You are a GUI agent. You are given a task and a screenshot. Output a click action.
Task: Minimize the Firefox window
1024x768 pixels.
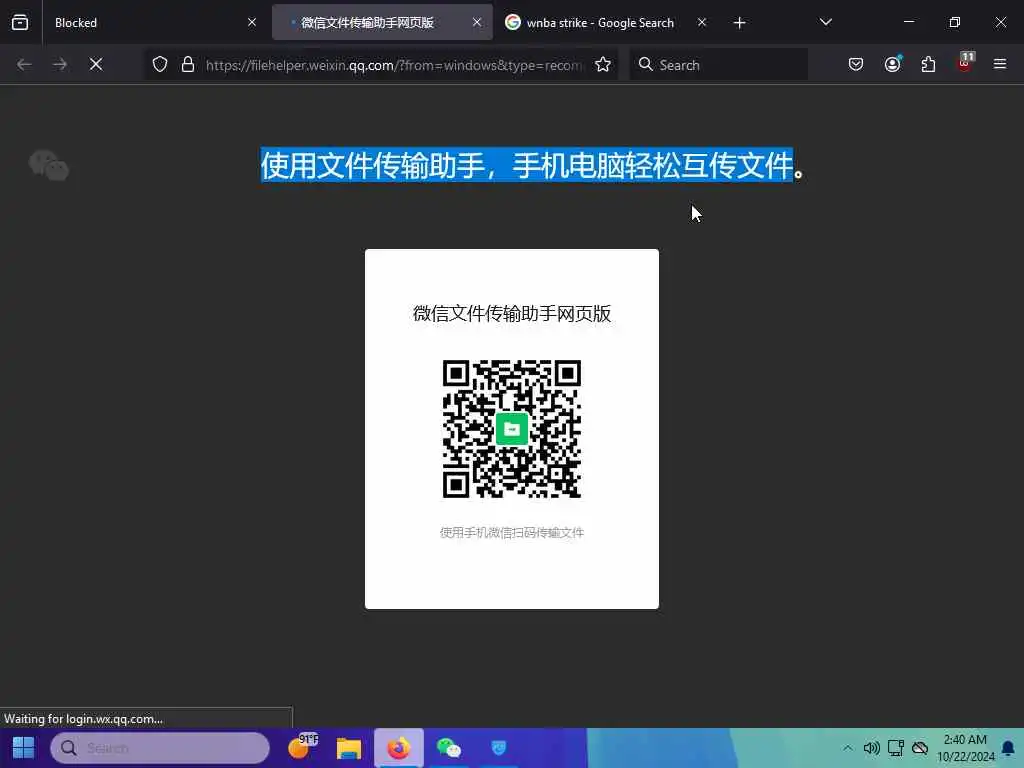coord(908,22)
